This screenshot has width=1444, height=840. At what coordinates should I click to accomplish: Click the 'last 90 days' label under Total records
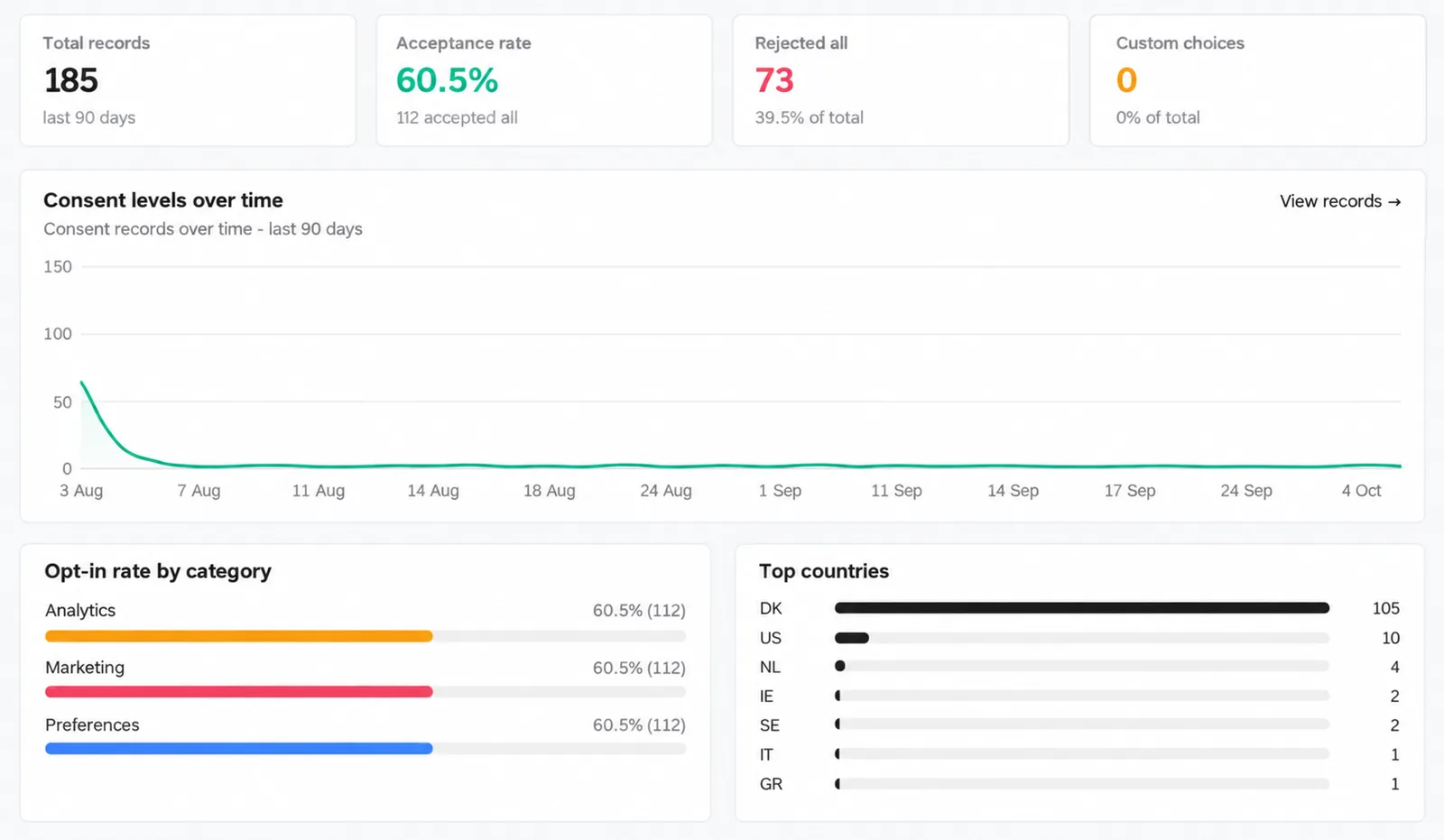pos(88,117)
